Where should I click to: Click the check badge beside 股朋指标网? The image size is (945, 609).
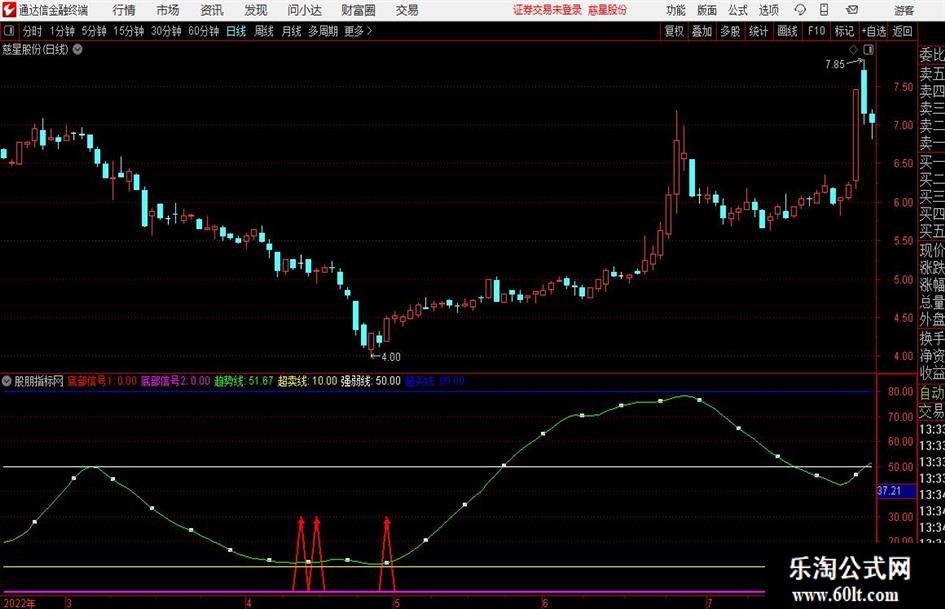(x=7, y=381)
